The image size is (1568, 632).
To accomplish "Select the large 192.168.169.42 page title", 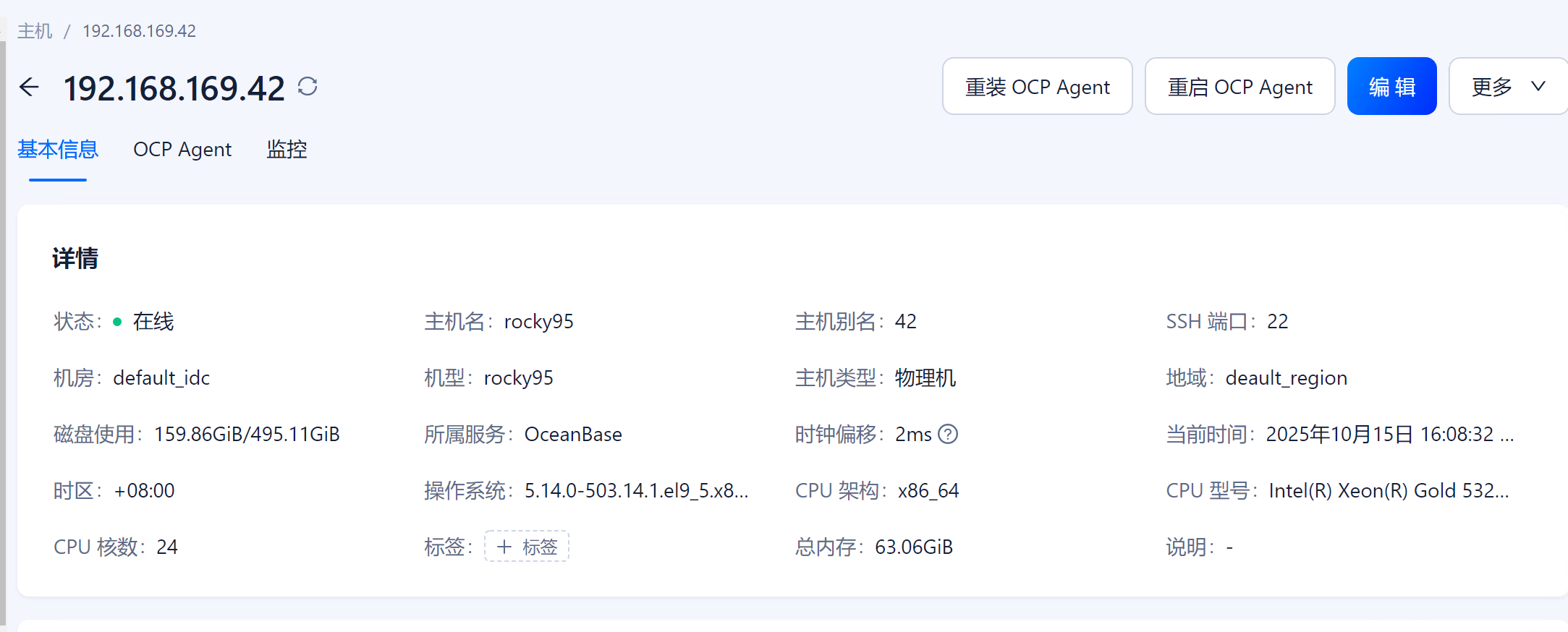I will coord(174,88).
